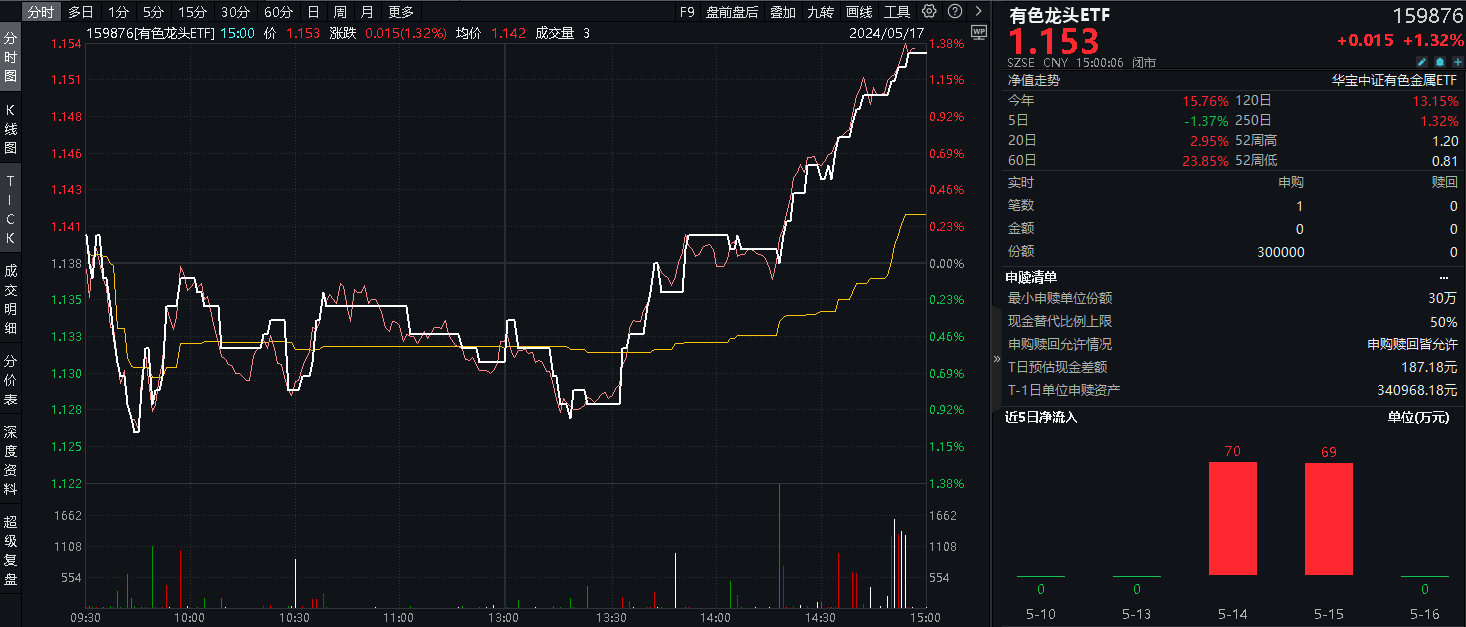This screenshot has height=627, width=1466.
Task: Click the 净值走势 header
Action: coord(1034,80)
